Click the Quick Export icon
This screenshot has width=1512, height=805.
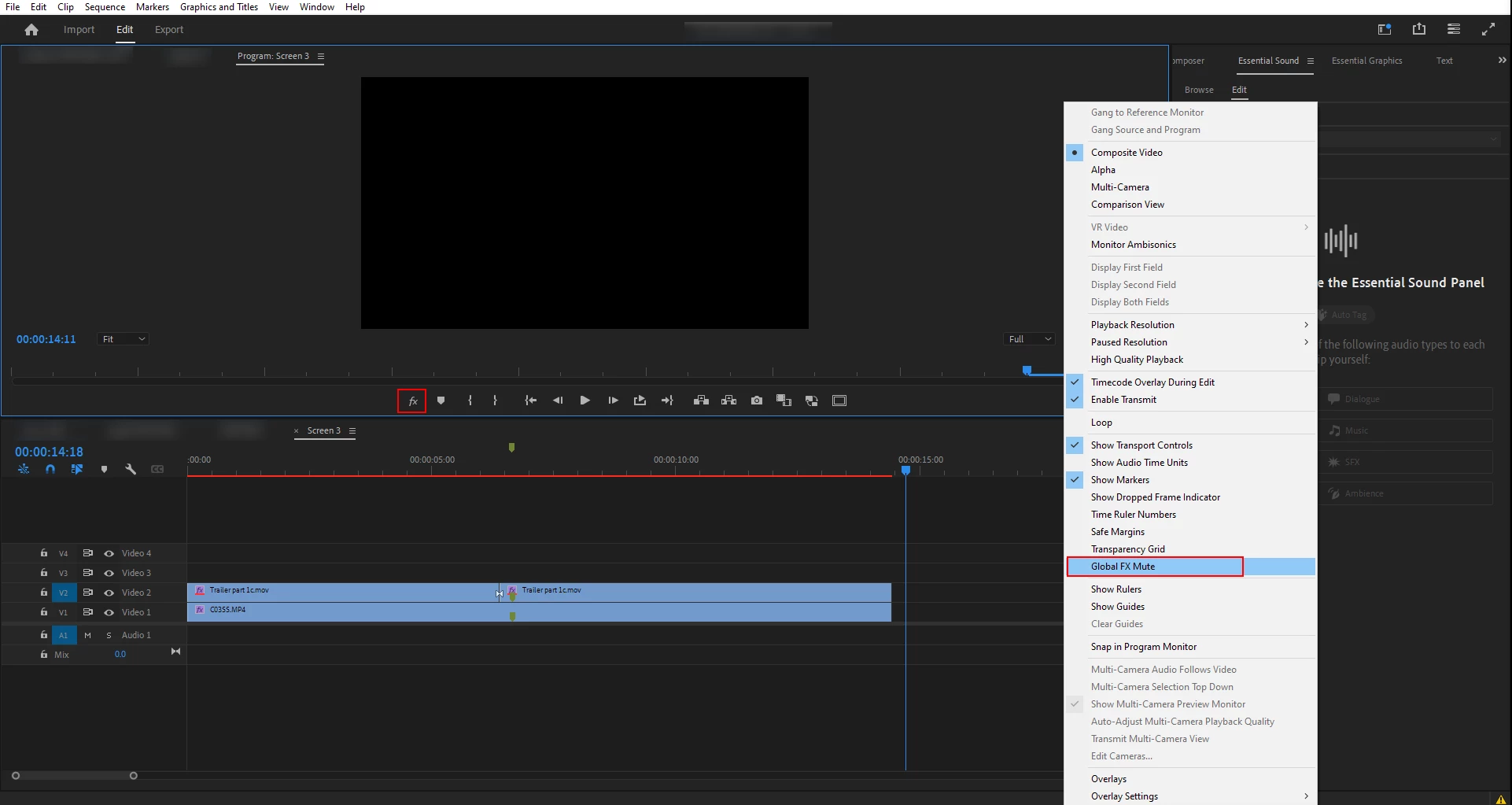(1419, 29)
